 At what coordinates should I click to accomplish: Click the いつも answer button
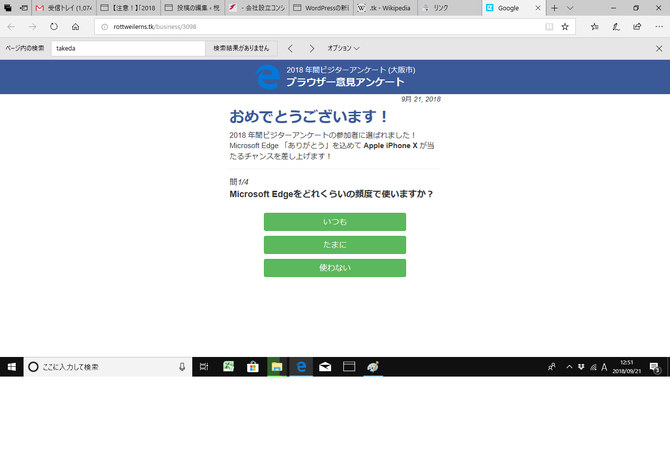(335, 222)
